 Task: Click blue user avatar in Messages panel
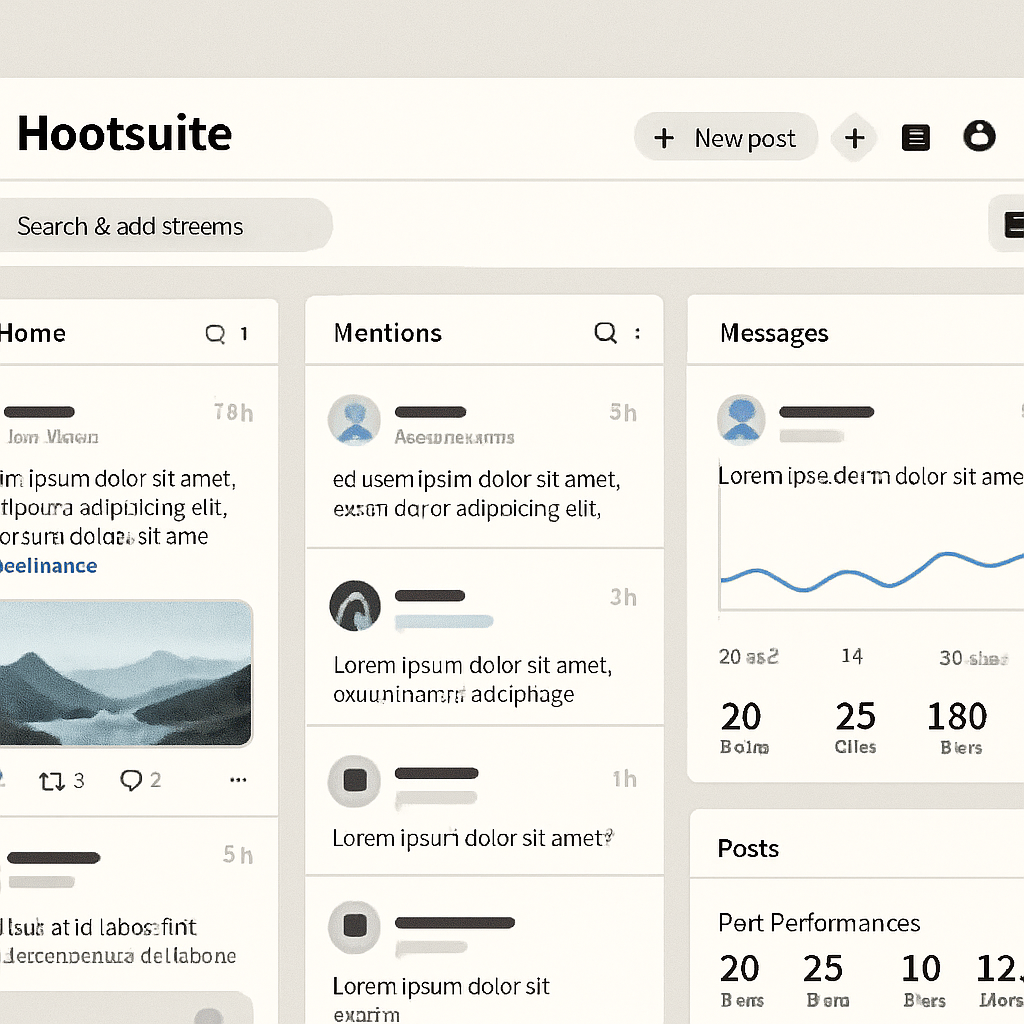741,419
